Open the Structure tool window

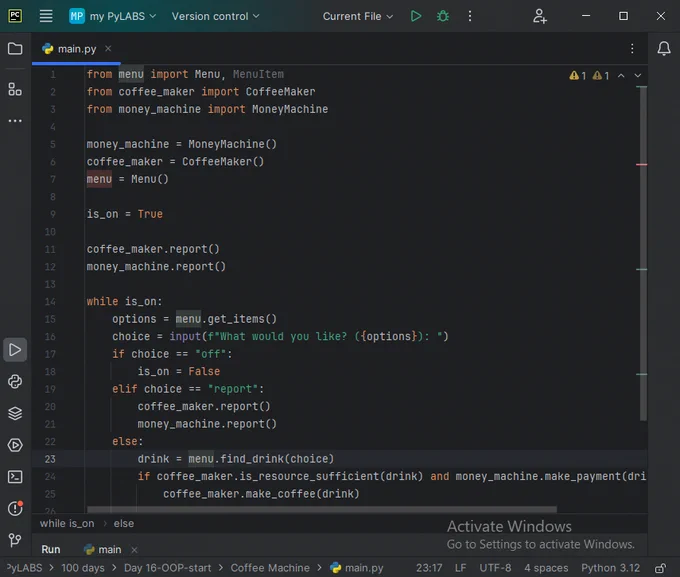pos(15,89)
